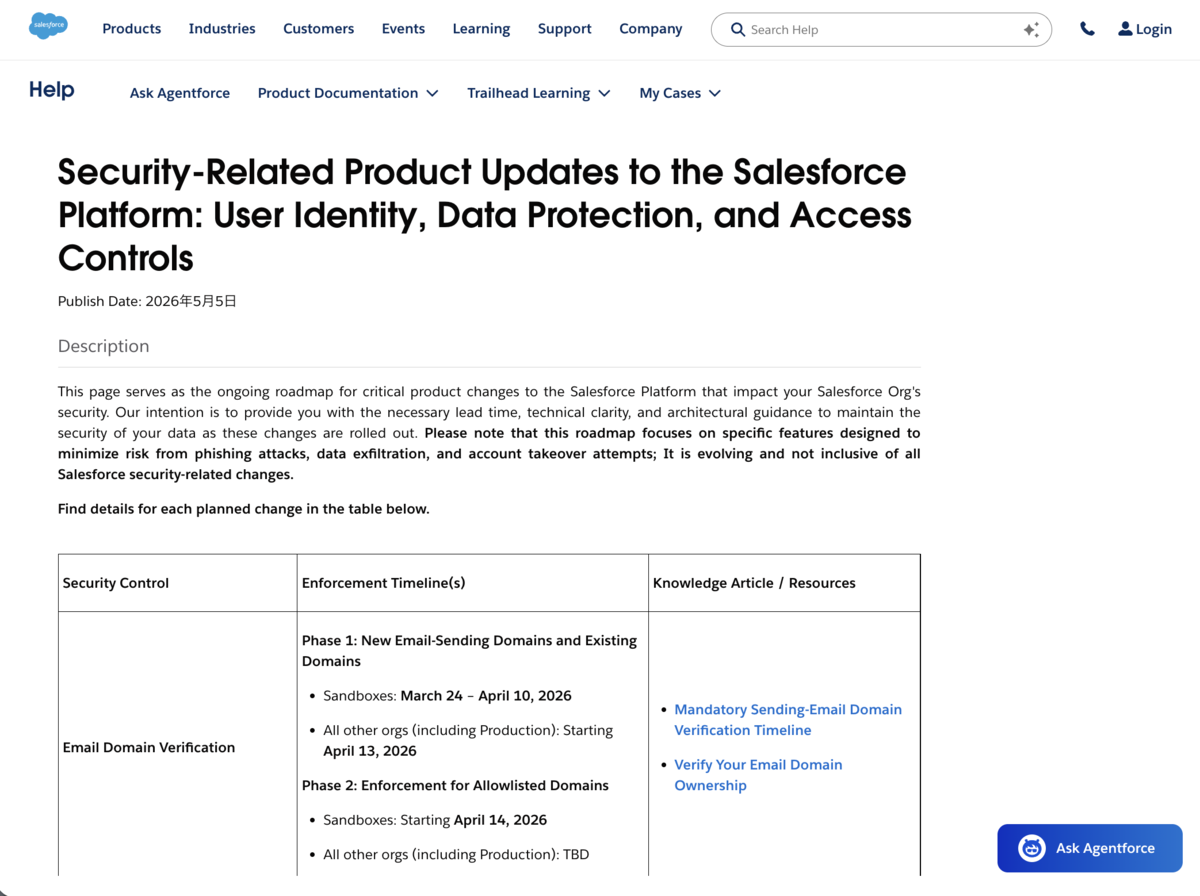Click the phone contact icon
The width and height of the screenshot is (1200, 896).
coord(1087,29)
